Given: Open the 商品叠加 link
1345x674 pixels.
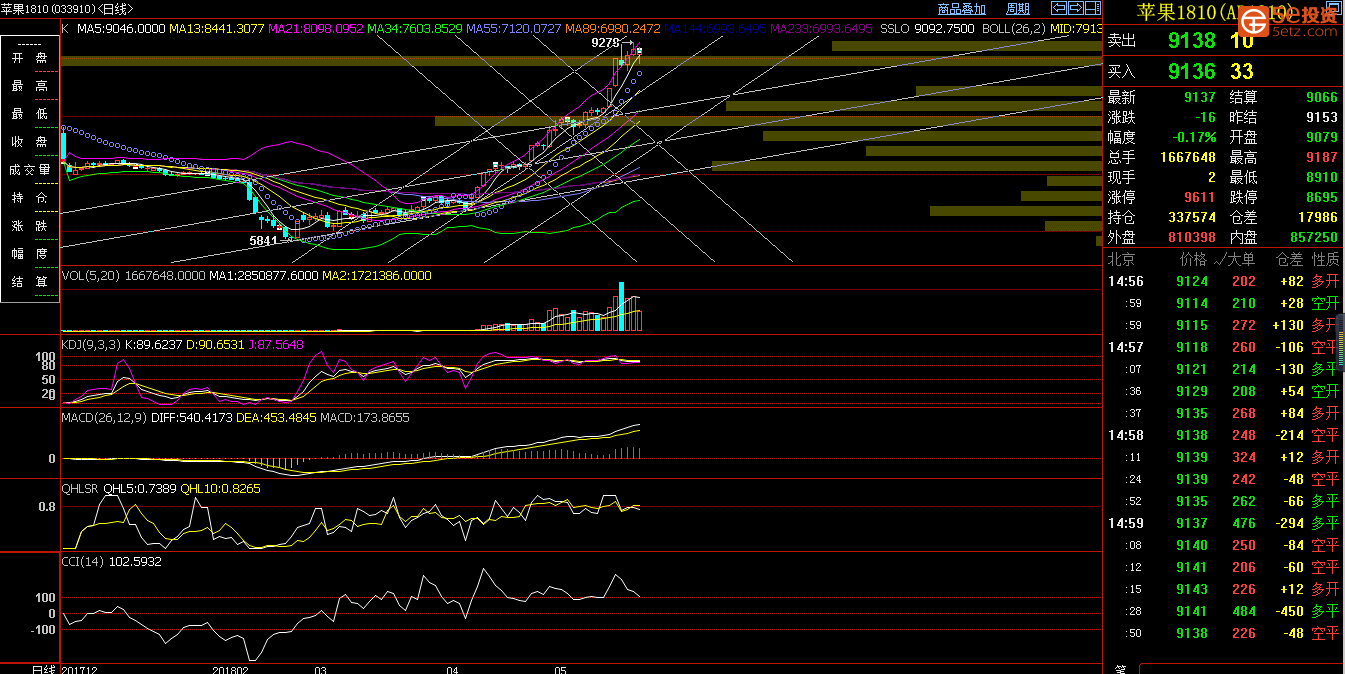Looking at the screenshot, I should pyautogui.click(x=962, y=8).
